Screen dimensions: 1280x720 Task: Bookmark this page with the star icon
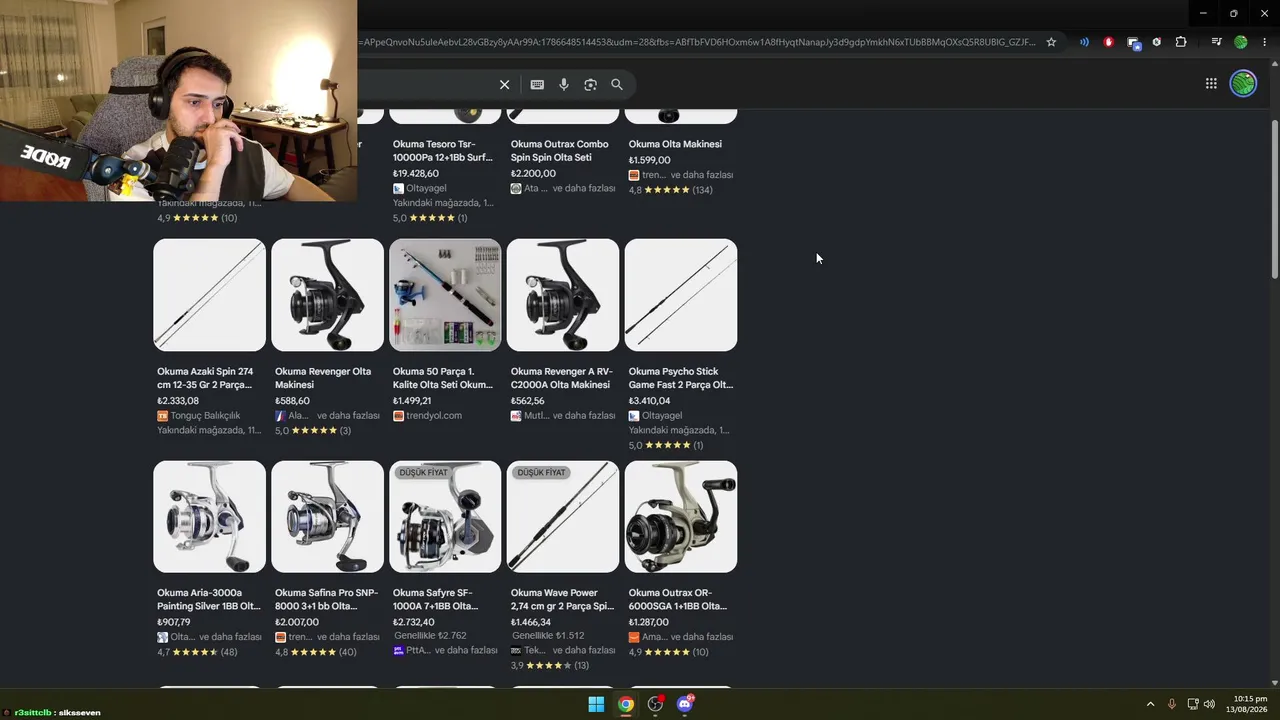[1051, 42]
